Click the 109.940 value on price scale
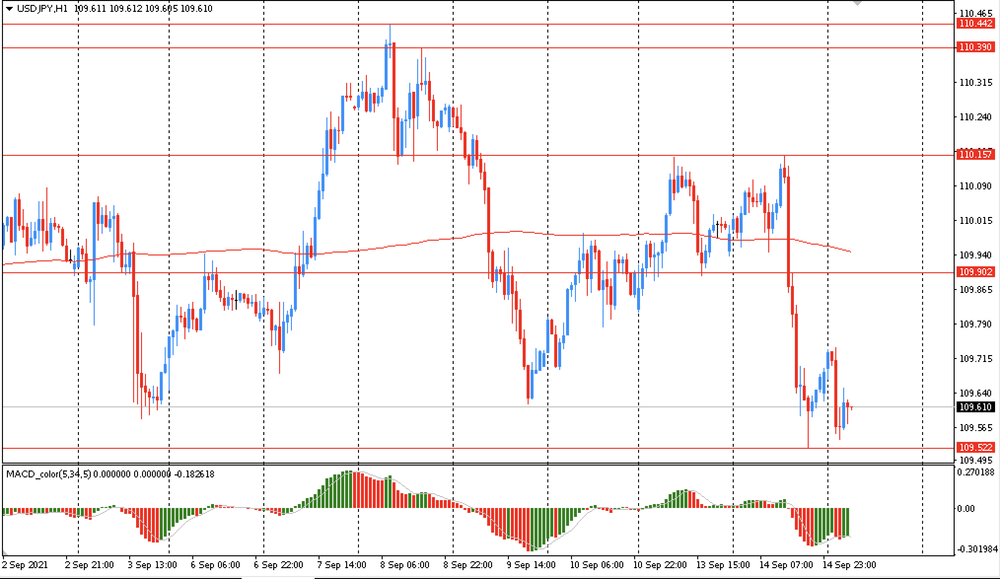Image resolution: width=1000 pixels, height=579 pixels. (976, 255)
